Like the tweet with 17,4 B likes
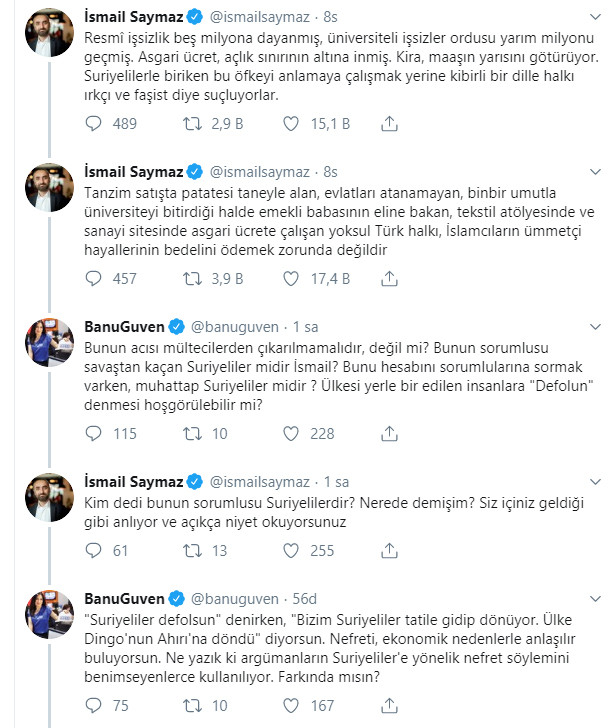This screenshot has width=612, height=728. tap(291, 279)
